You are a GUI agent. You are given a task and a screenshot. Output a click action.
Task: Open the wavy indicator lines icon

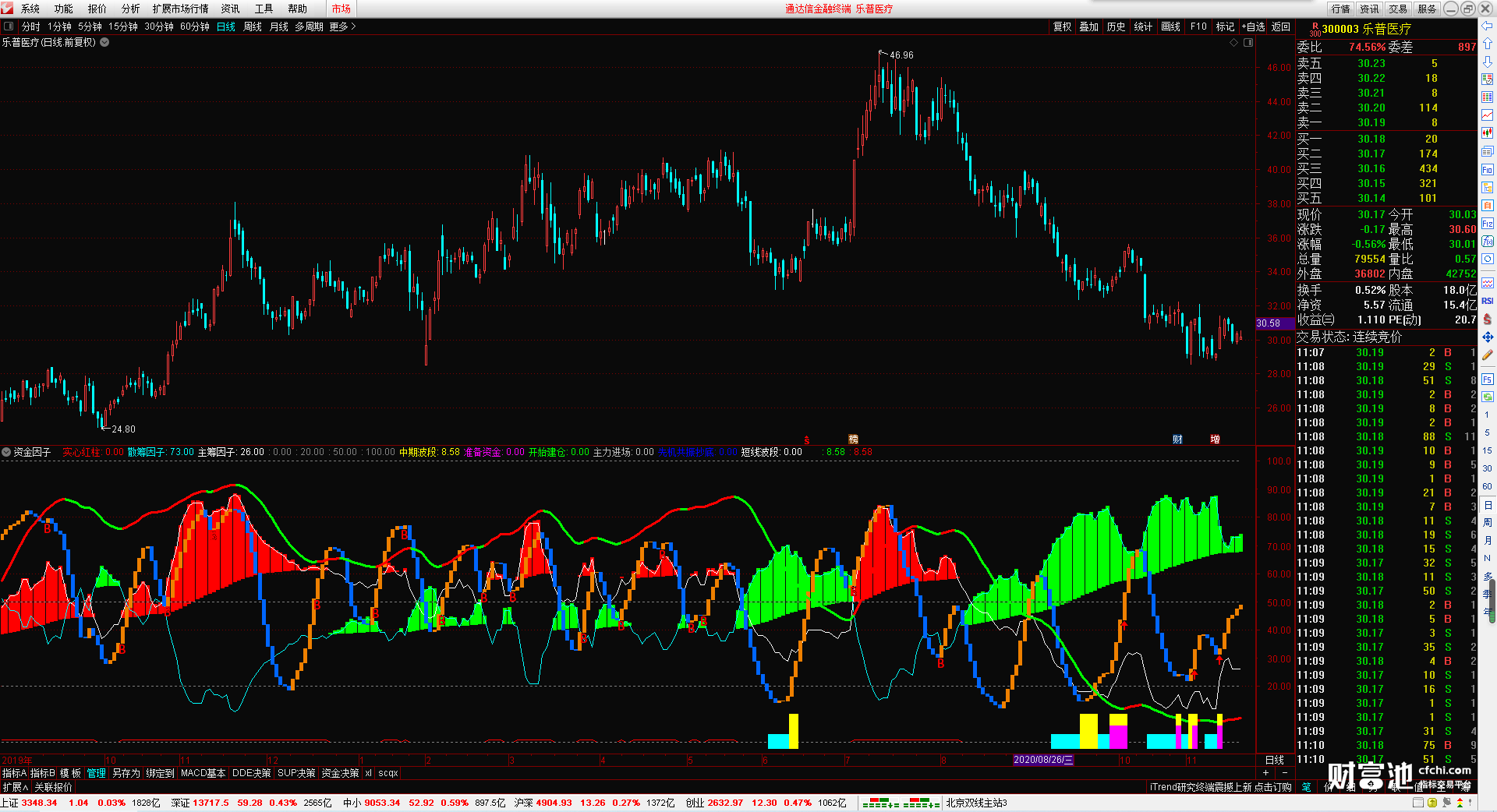click(1487, 283)
